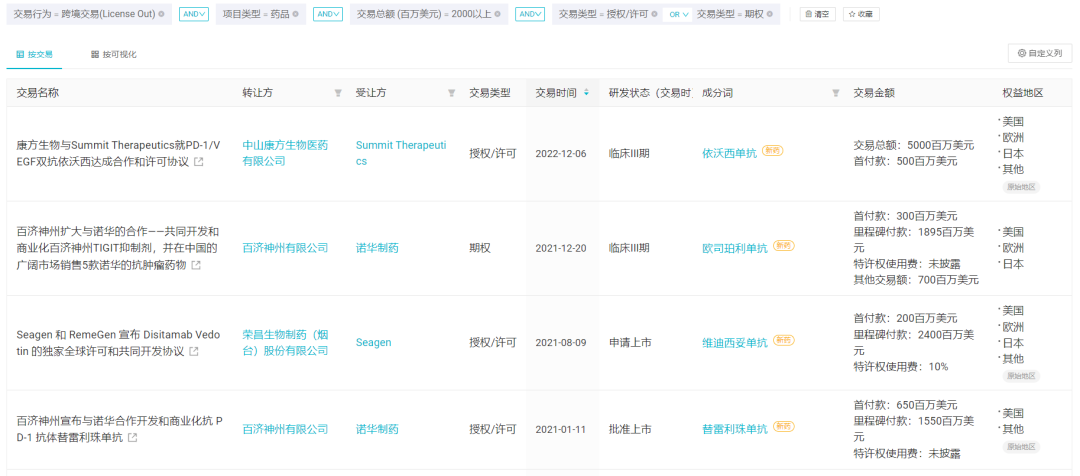Image resolution: width=1080 pixels, height=476 pixels.
Task: Click the 研发状态 column header
Action: pyautogui.click(x=650, y=93)
